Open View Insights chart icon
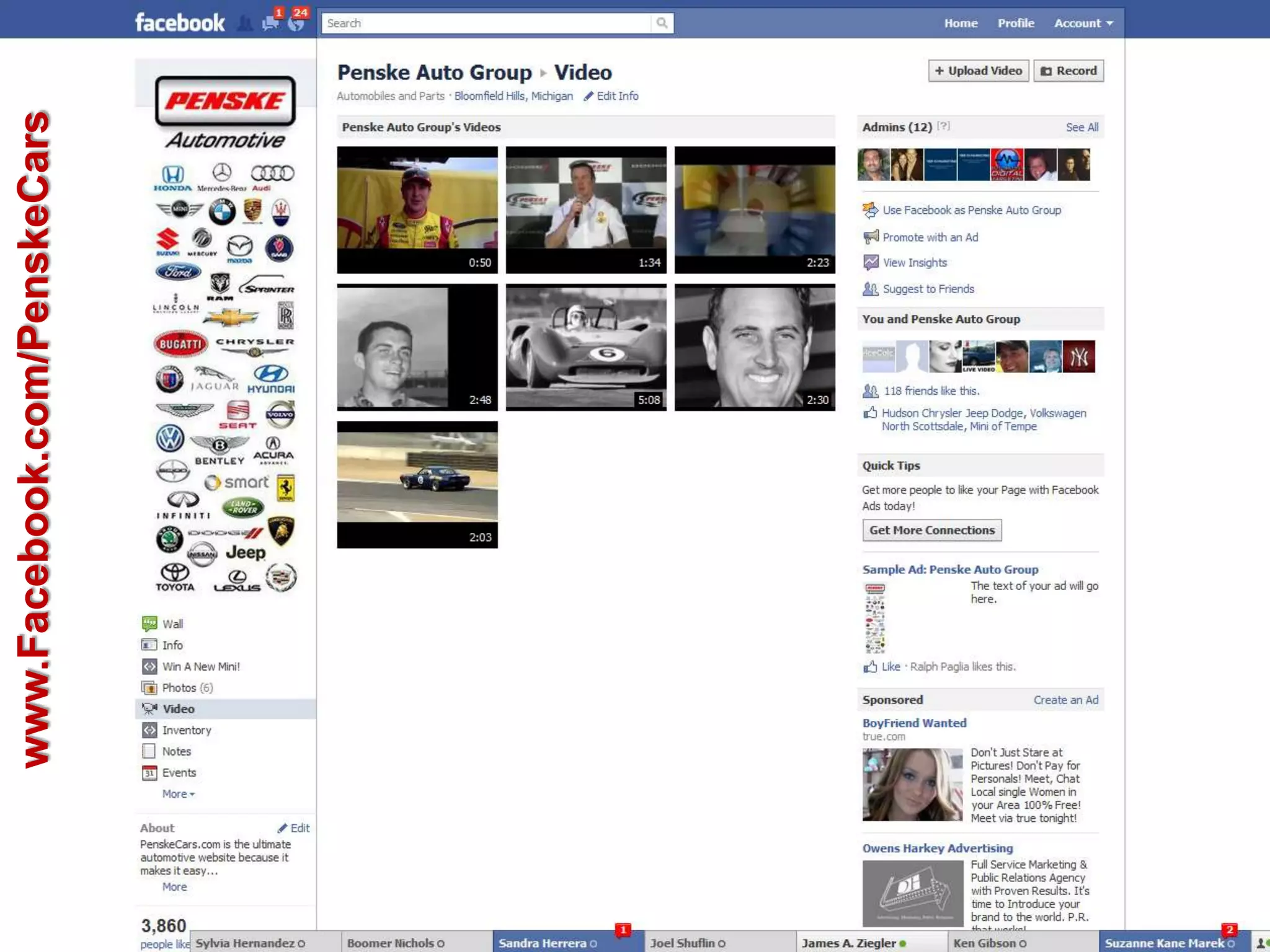 click(871, 263)
